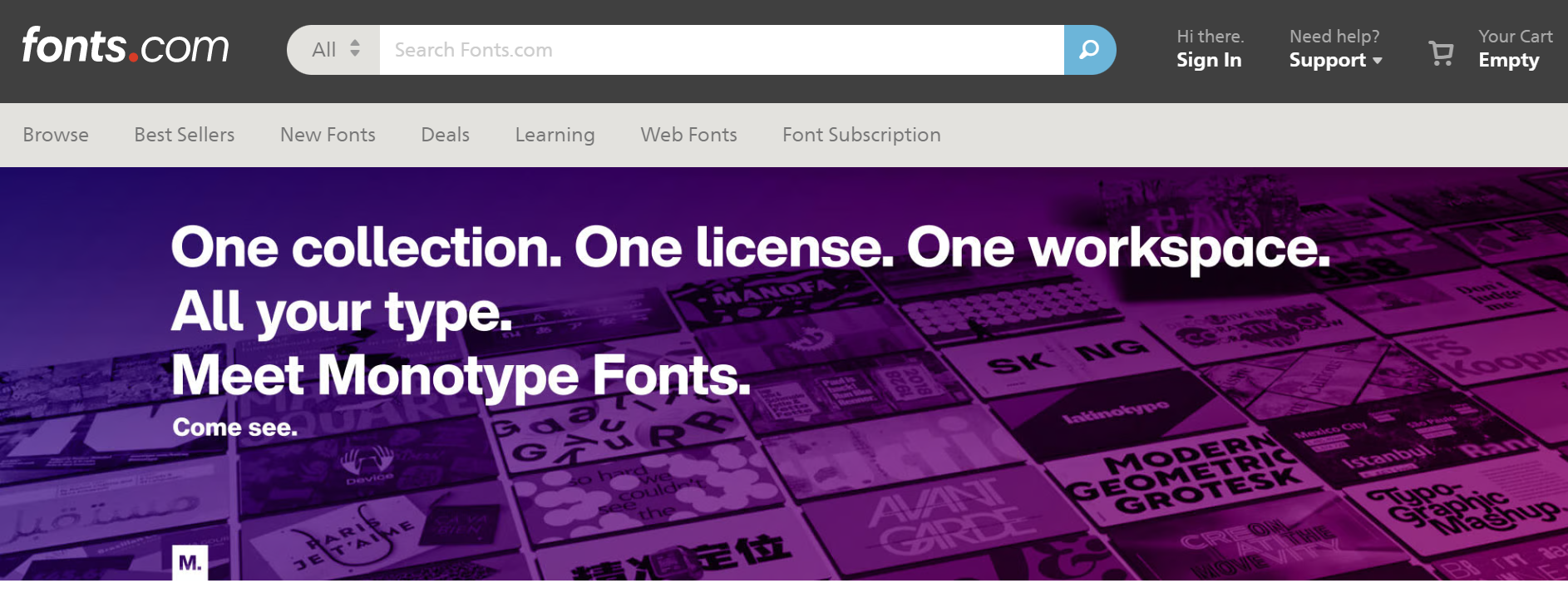The height and width of the screenshot is (593, 1568).
Task: Open the All search category dropdown
Action: click(334, 50)
